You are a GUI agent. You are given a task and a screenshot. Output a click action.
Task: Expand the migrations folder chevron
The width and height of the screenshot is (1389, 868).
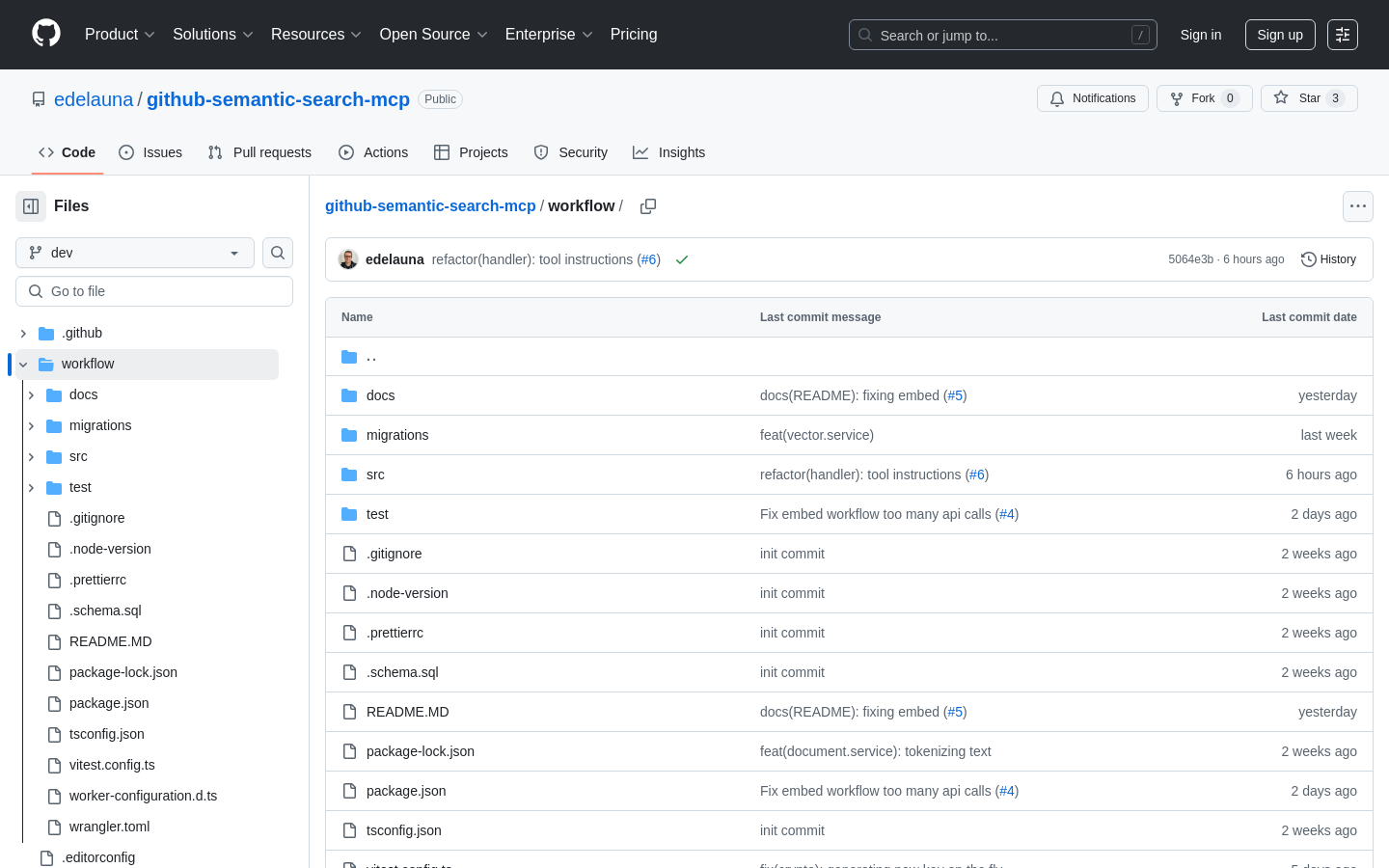click(31, 425)
